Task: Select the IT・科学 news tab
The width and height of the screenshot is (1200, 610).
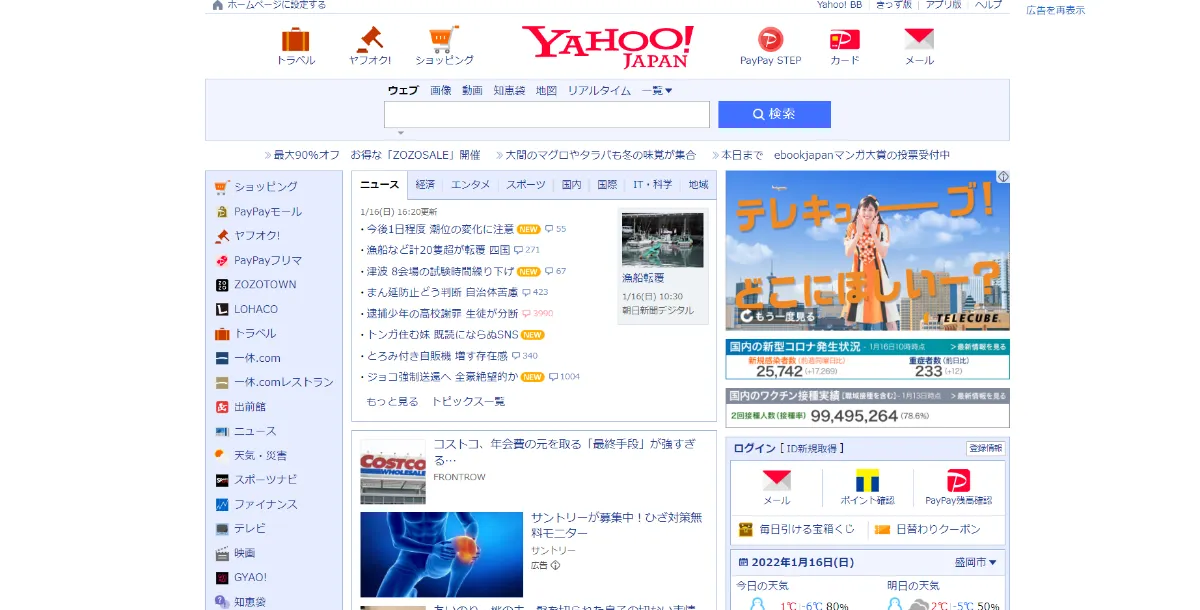Action: (653, 185)
